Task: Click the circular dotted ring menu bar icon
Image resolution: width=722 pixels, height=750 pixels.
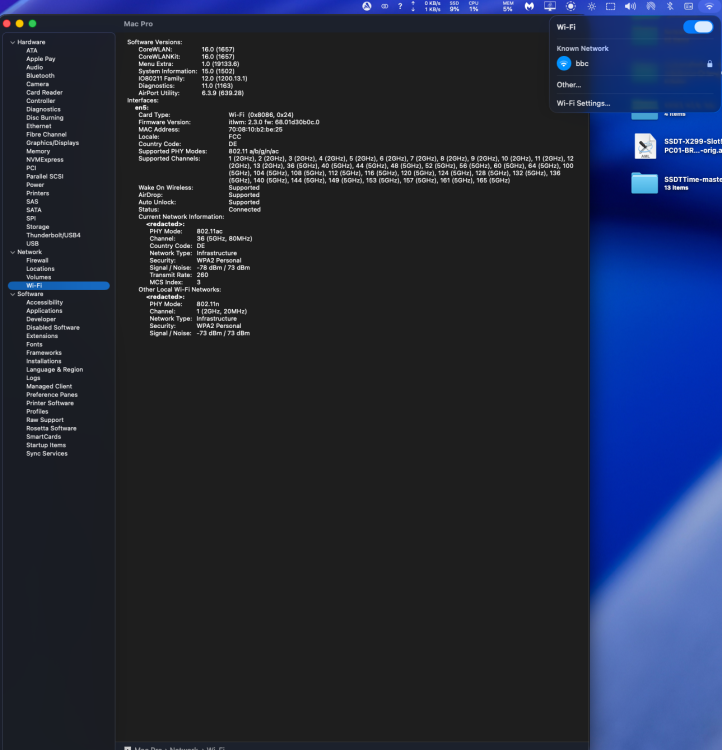Action: [x=571, y=6]
